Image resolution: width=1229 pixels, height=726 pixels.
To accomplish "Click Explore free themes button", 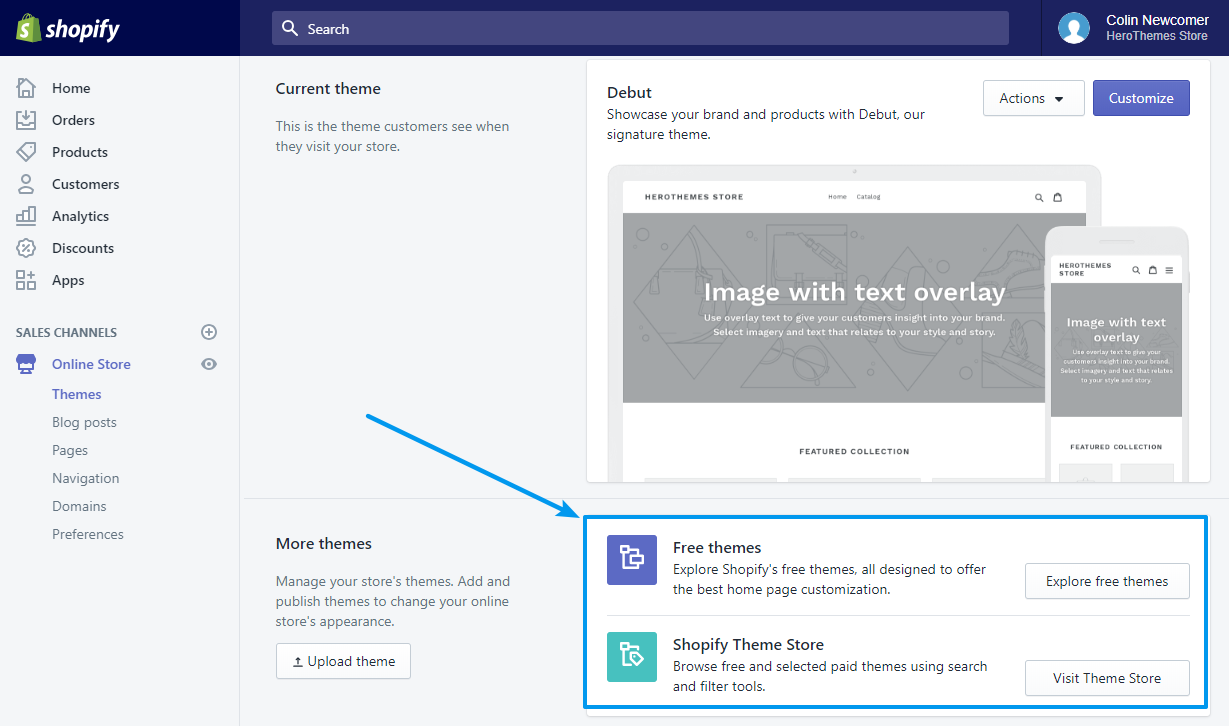I will tap(1107, 581).
